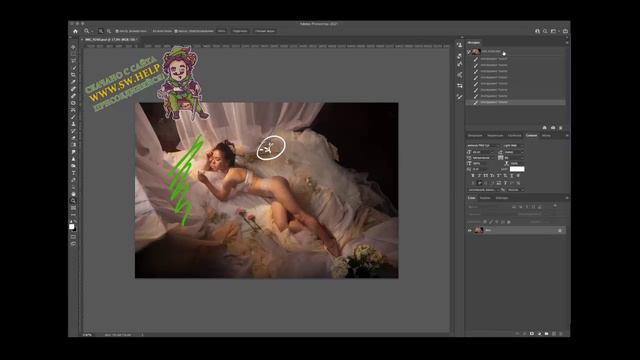Change screen mode from toolbar bottom
Viewport: 640px width, 360px height.
coord(73,244)
